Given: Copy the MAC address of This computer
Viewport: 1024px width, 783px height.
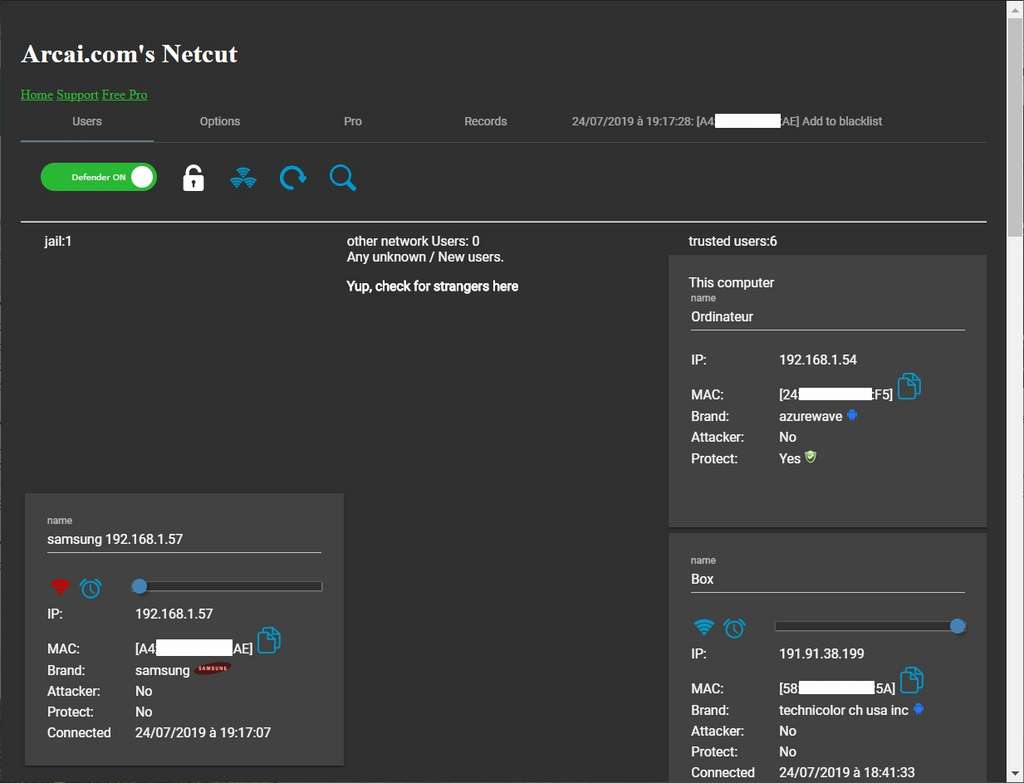Looking at the screenshot, I should tap(909, 385).
